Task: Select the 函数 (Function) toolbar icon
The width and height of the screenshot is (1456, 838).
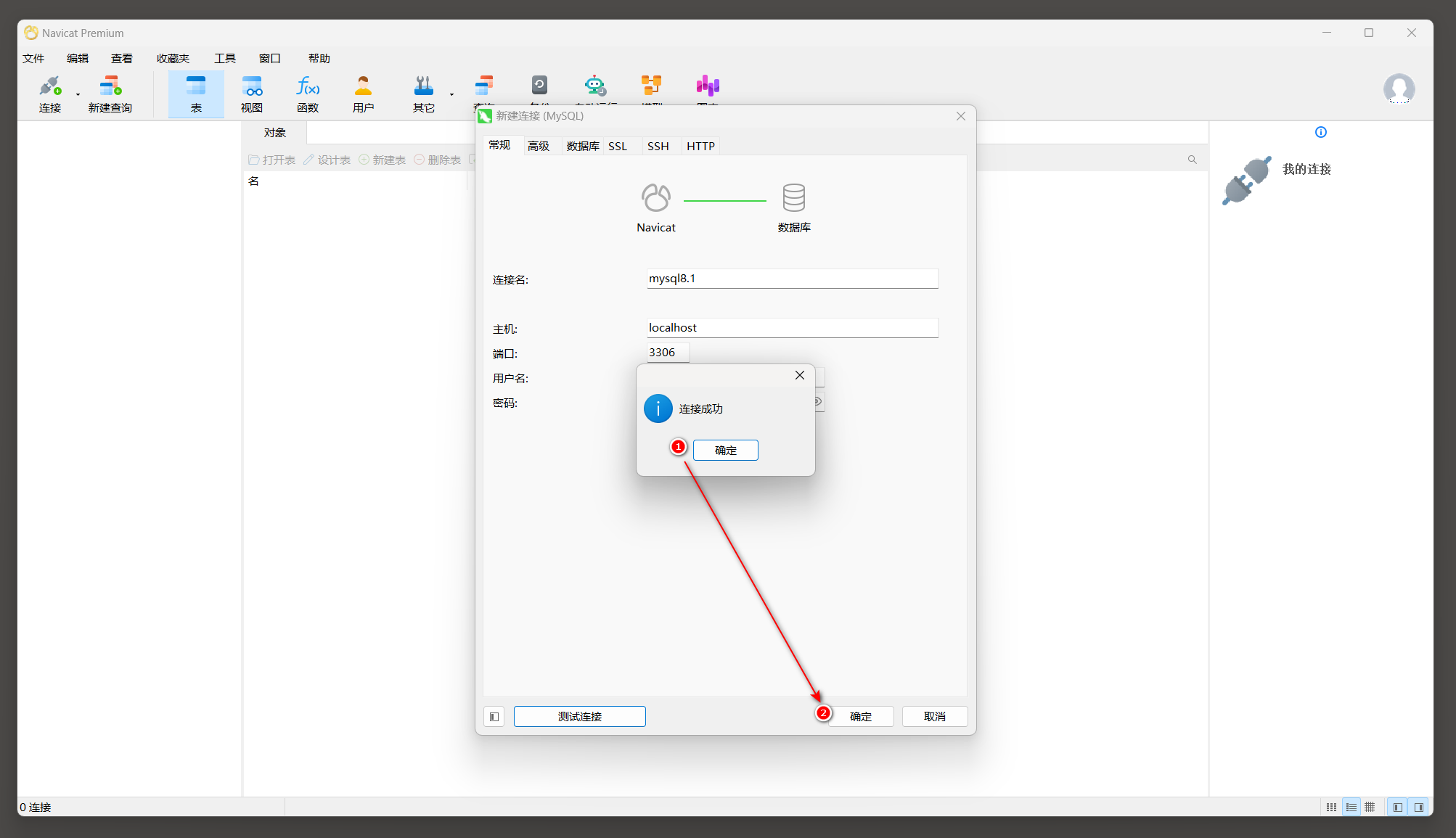Action: pos(308,94)
